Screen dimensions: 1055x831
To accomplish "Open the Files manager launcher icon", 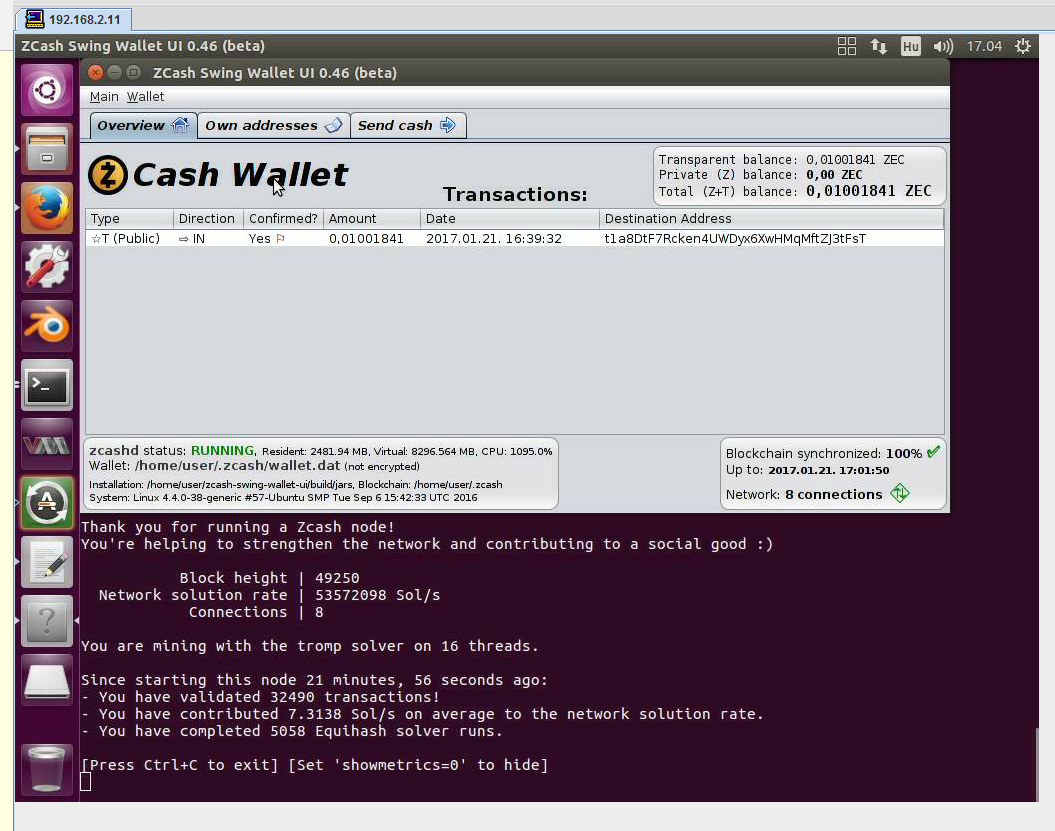I will [x=46, y=149].
